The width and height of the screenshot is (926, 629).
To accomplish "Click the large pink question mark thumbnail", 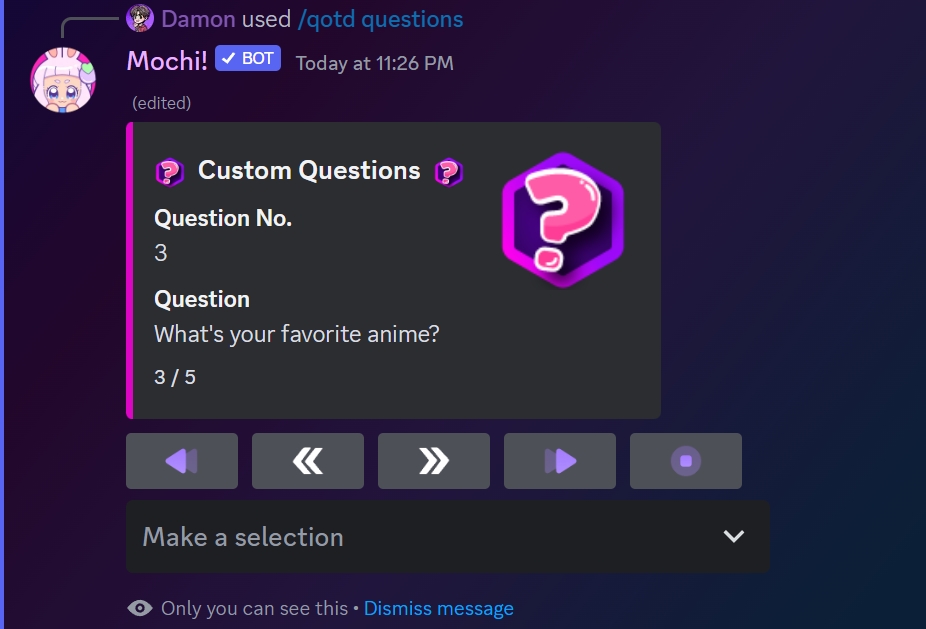I will (x=563, y=219).
